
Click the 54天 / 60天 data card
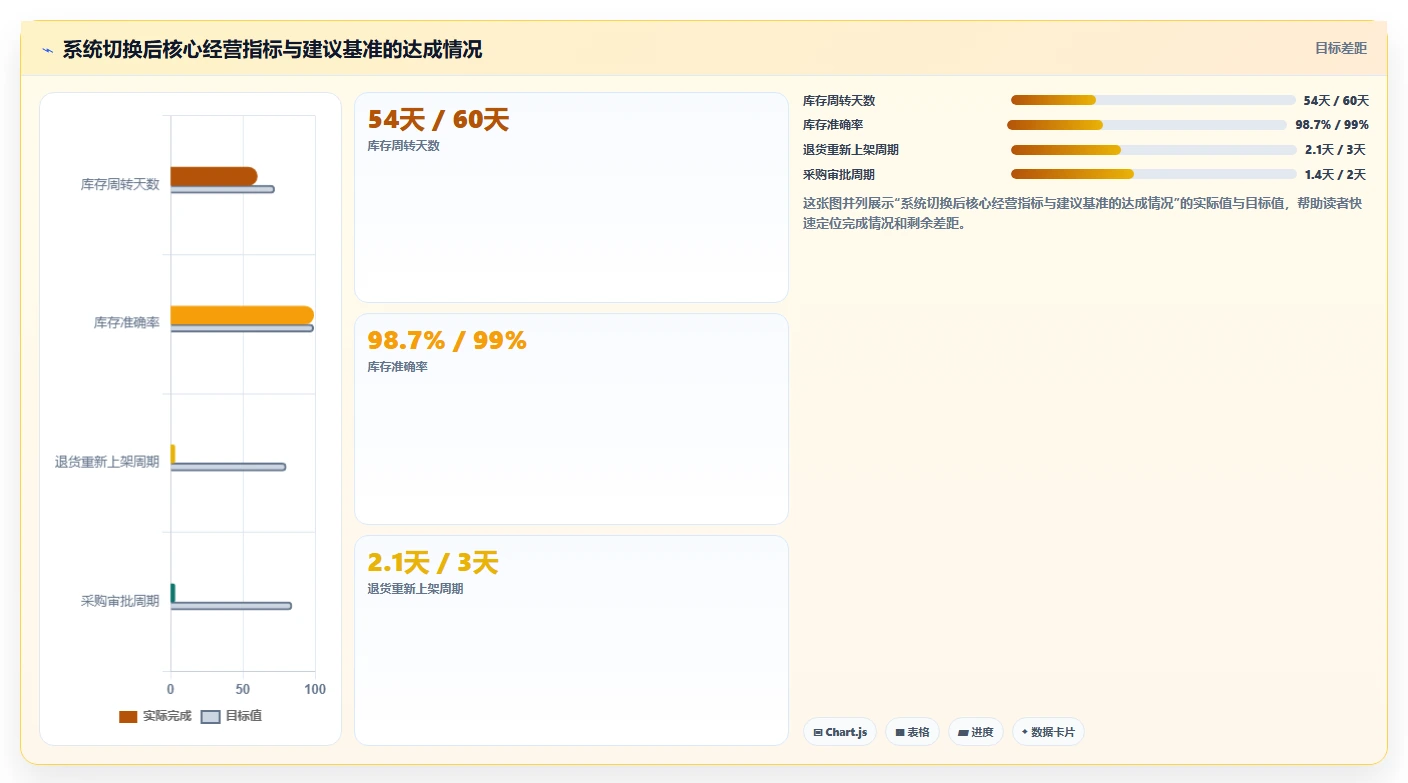pos(571,197)
